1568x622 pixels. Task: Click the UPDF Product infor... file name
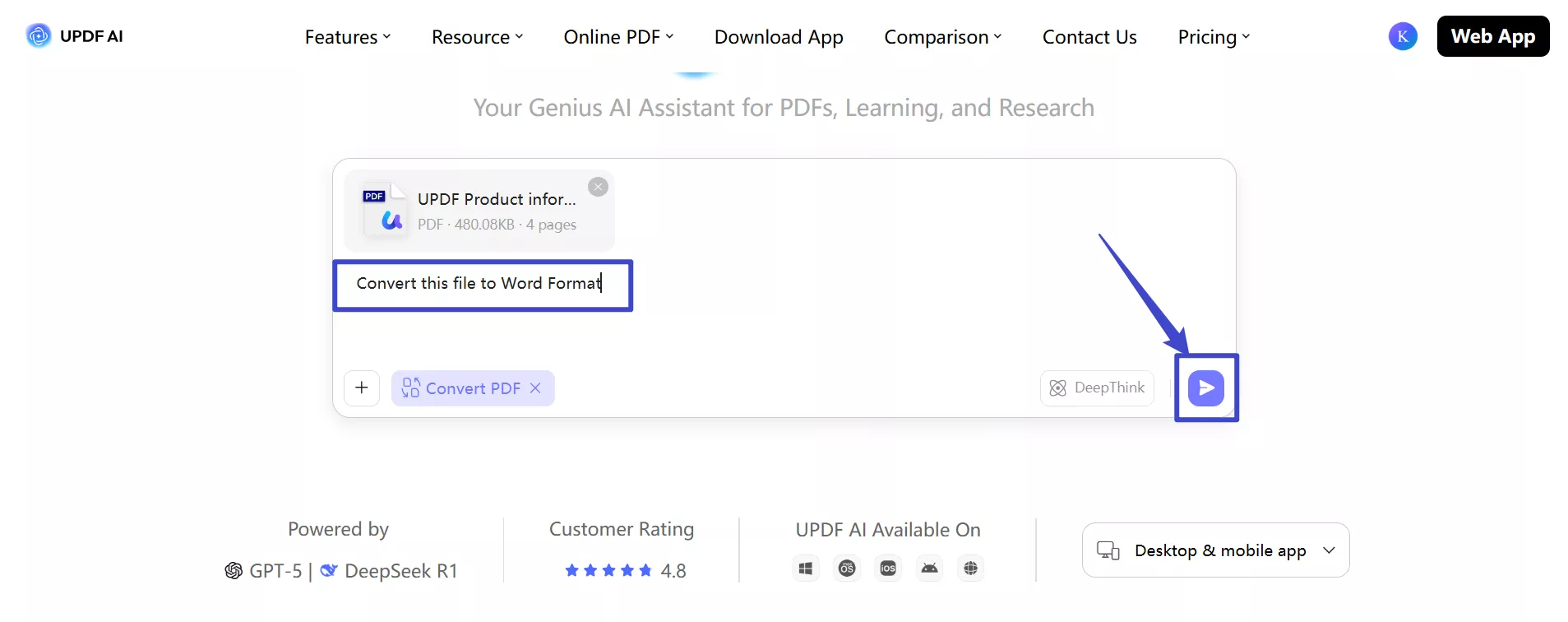497,199
